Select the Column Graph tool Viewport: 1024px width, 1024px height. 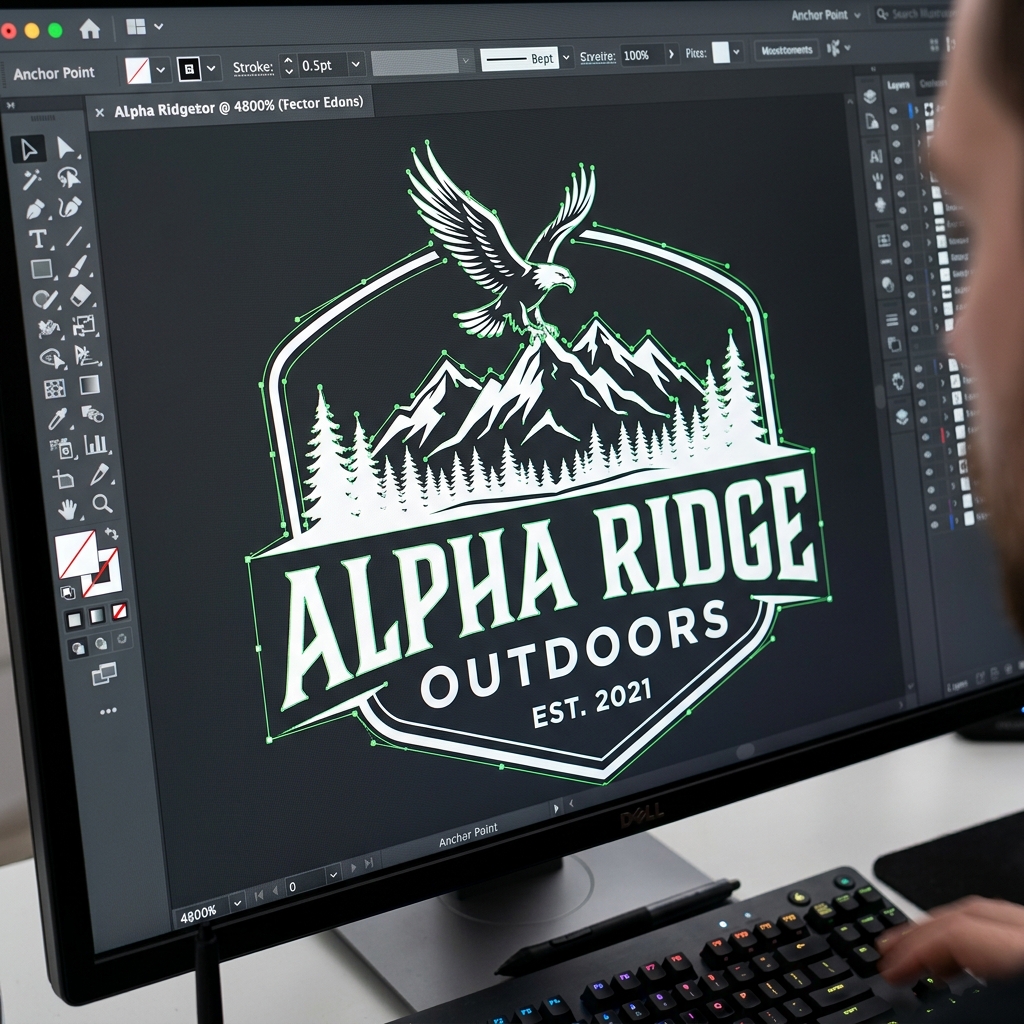pyautogui.click(x=96, y=445)
